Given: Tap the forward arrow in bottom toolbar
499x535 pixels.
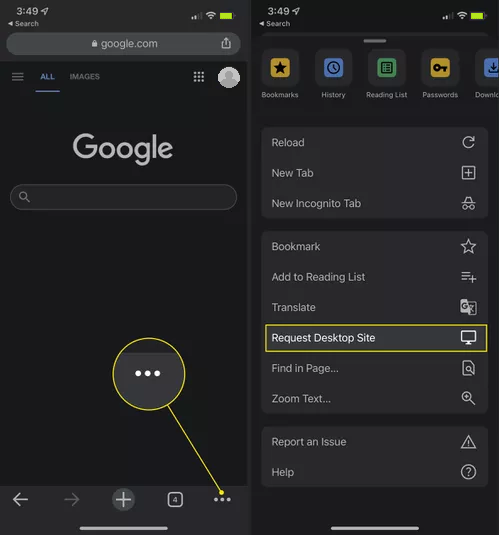Looking at the screenshot, I should [x=72, y=500].
